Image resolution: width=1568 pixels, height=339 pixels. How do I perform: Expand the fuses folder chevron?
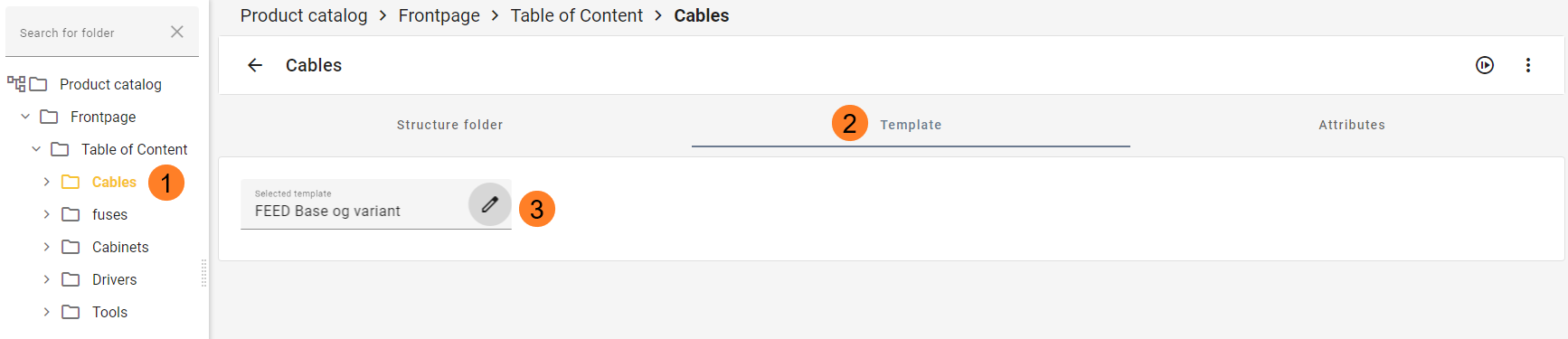coord(46,214)
